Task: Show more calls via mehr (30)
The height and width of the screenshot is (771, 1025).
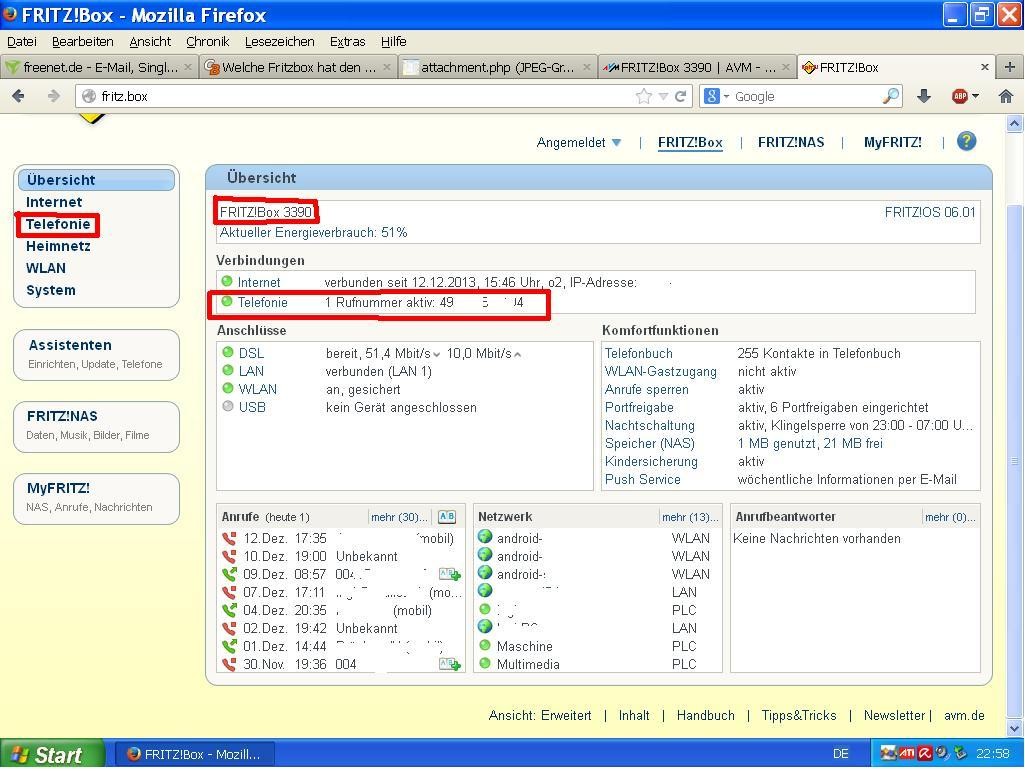Action: coord(399,517)
